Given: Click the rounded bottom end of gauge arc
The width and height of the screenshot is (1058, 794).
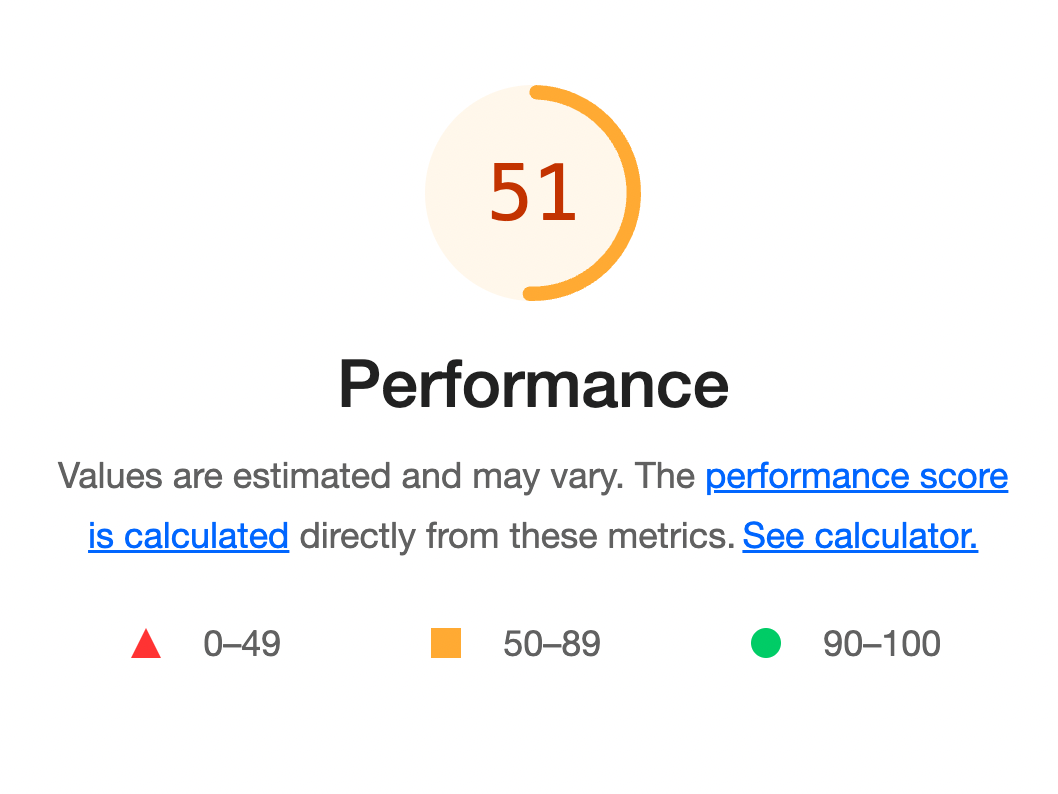Looking at the screenshot, I should (531, 293).
